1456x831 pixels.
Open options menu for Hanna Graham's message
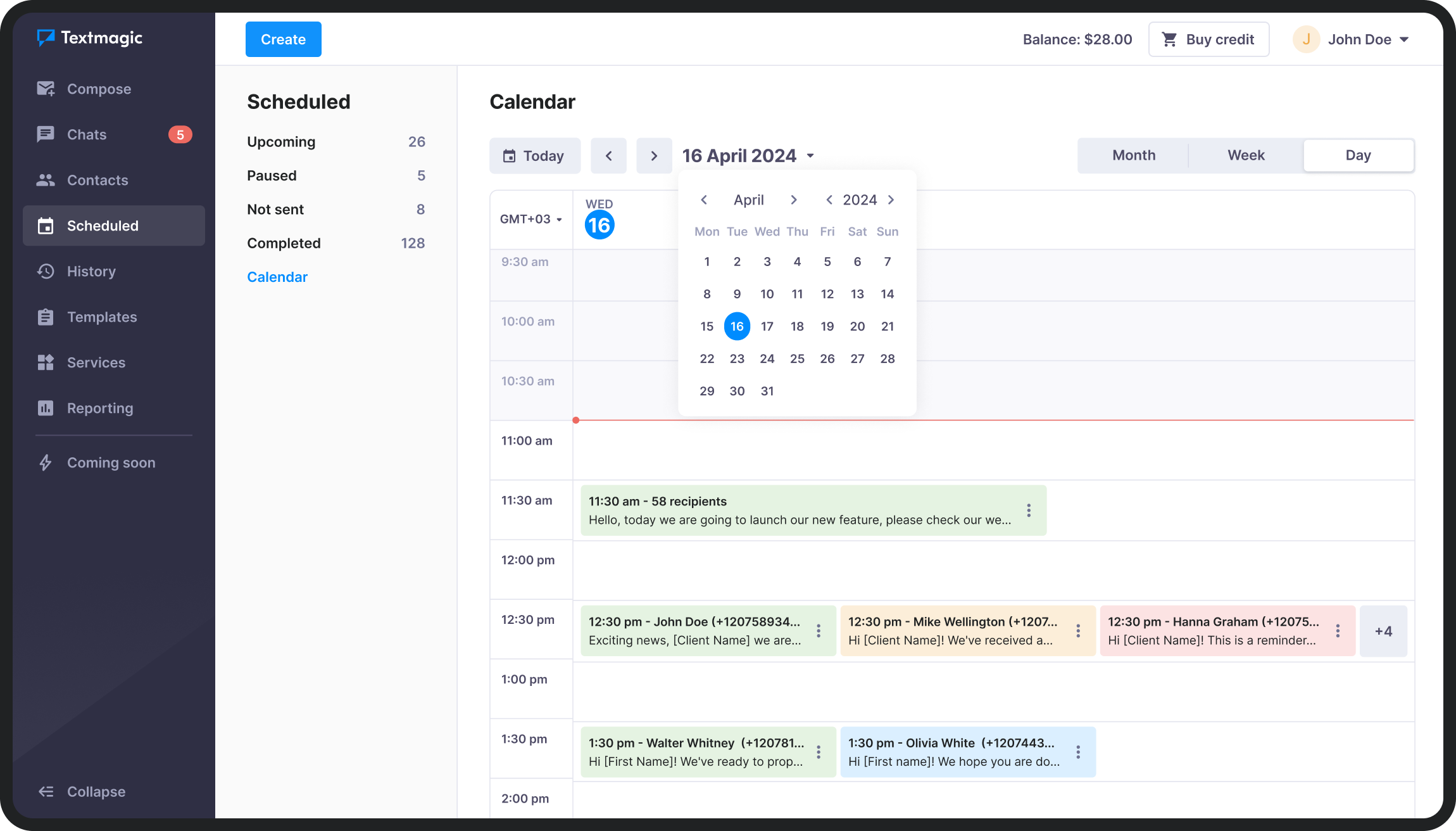click(x=1338, y=631)
